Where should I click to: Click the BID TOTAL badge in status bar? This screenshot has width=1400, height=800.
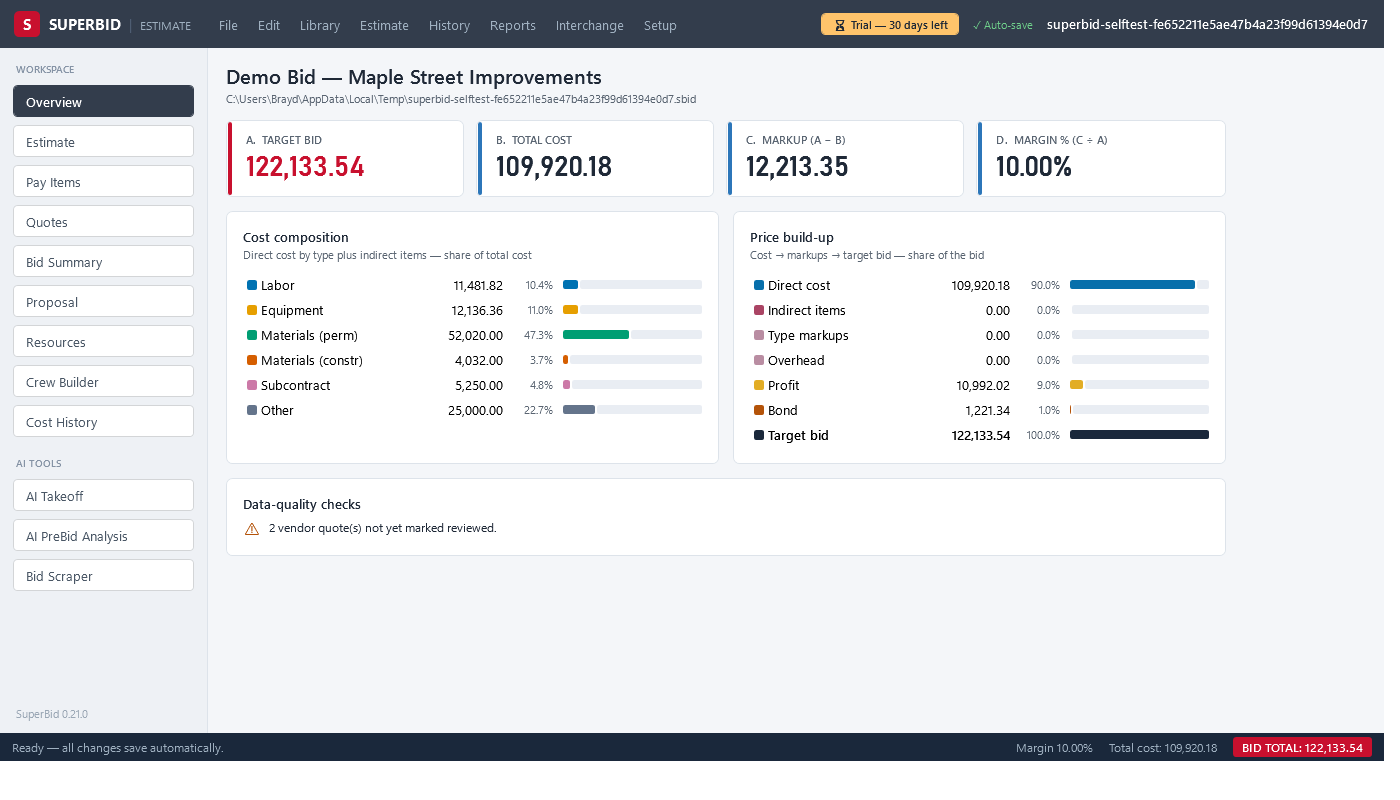point(1302,747)
